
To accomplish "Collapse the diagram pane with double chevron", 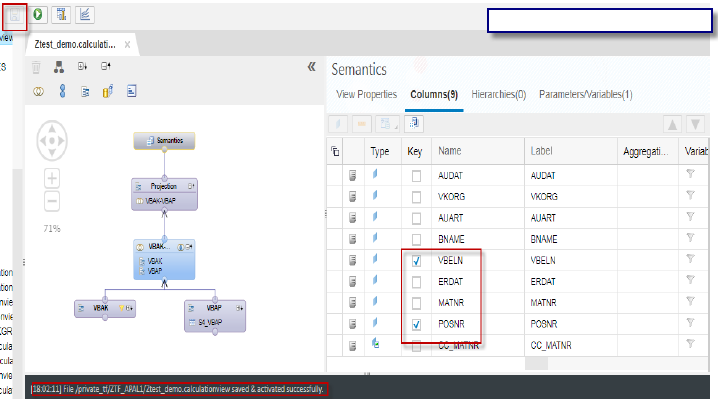I will (x=311, y=67).
